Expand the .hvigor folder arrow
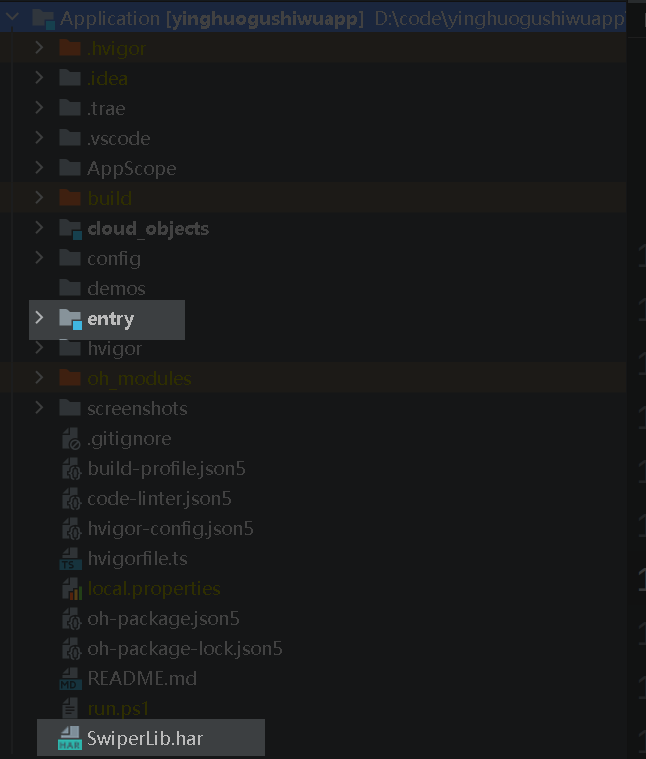 click(39, 48)
